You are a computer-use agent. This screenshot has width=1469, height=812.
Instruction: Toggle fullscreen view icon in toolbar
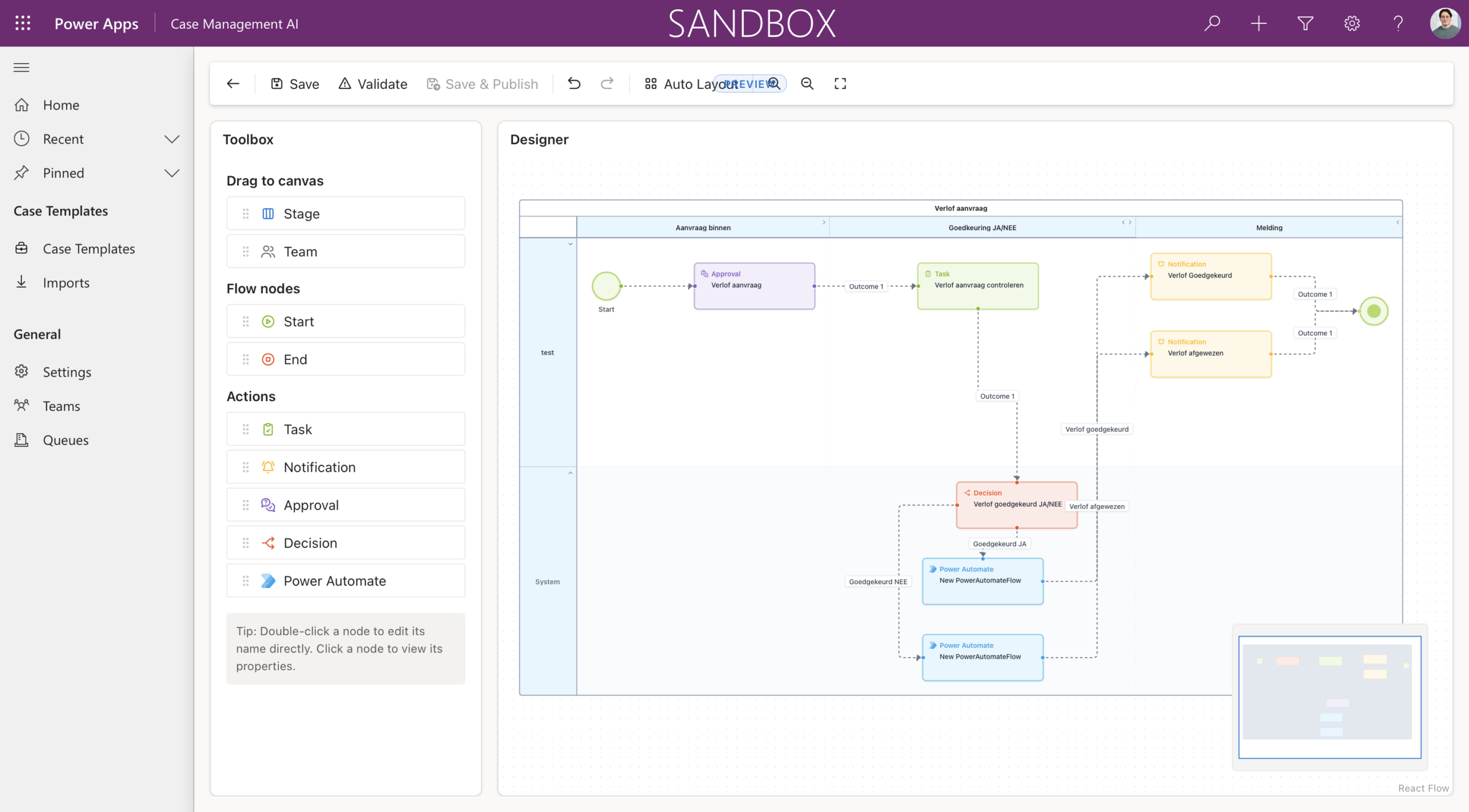tap(840, 84)
